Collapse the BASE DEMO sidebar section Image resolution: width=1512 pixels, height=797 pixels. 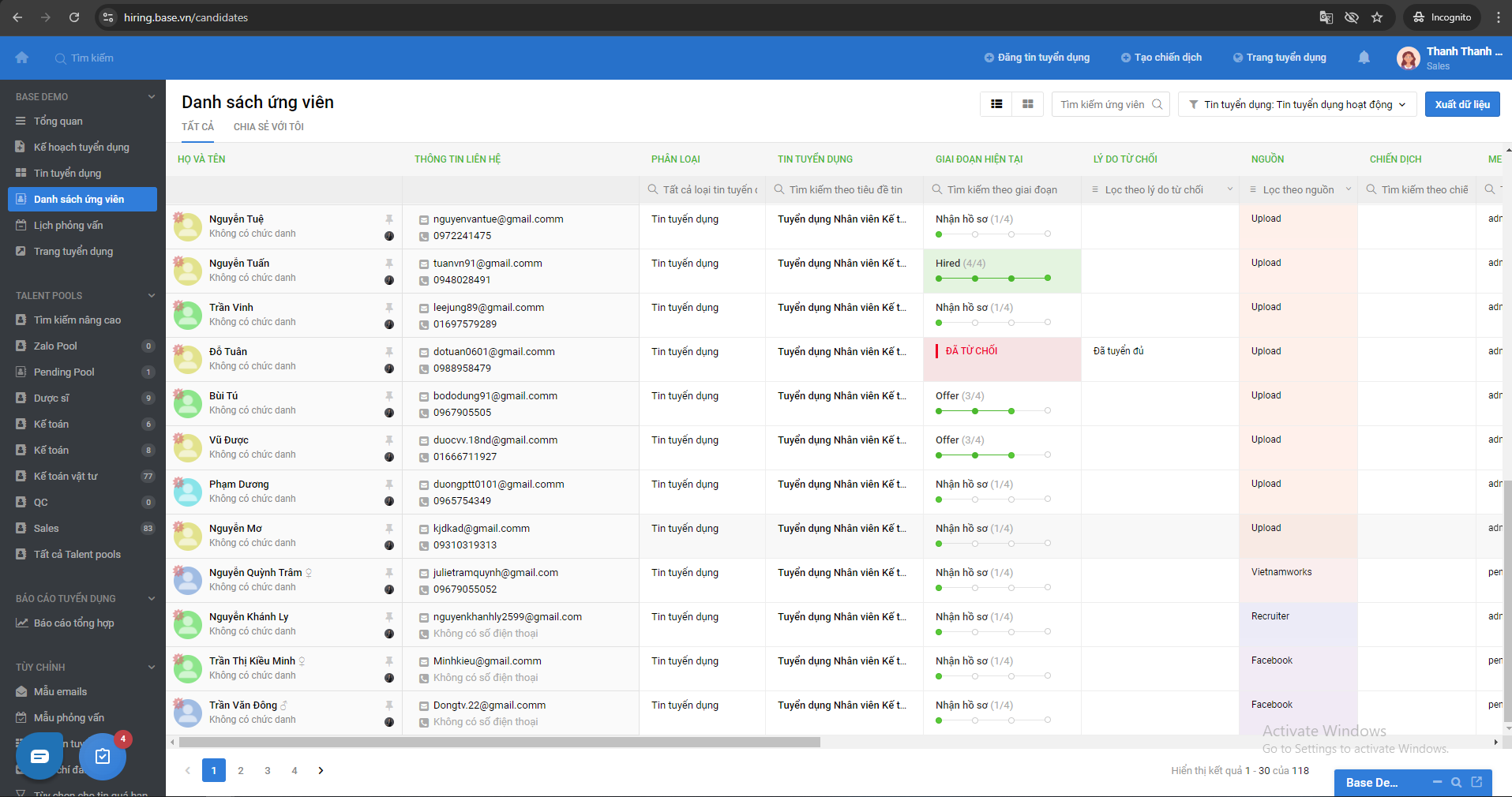pos(151,97)
